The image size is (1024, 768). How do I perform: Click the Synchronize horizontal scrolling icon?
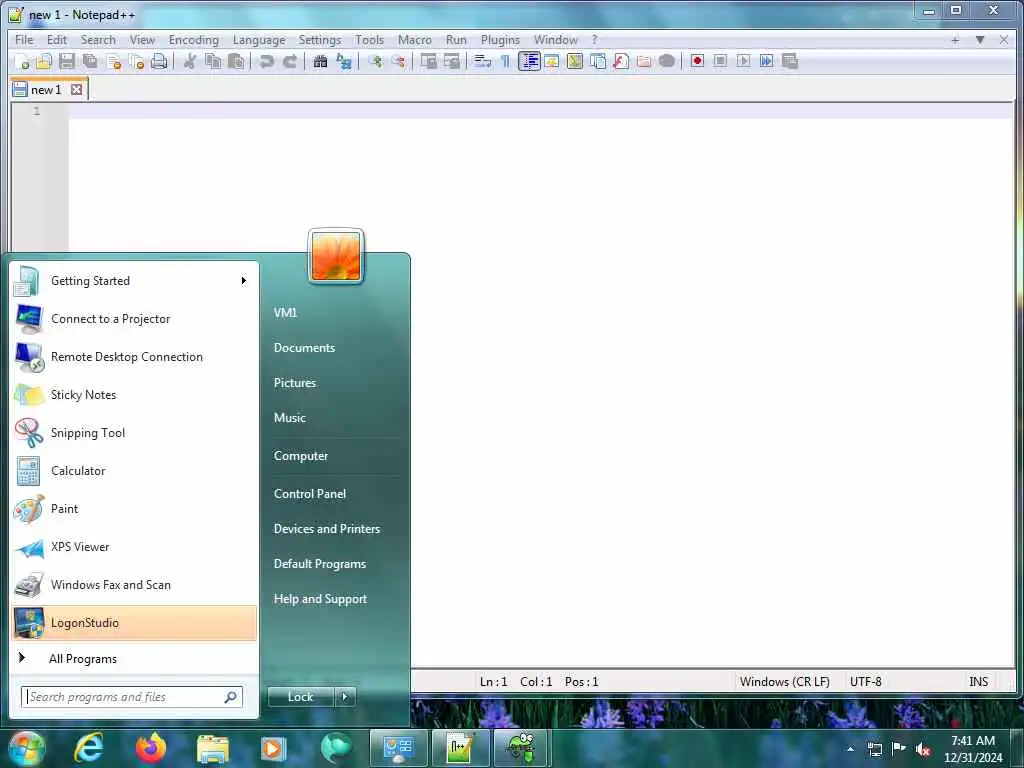[x=451, y=62]
